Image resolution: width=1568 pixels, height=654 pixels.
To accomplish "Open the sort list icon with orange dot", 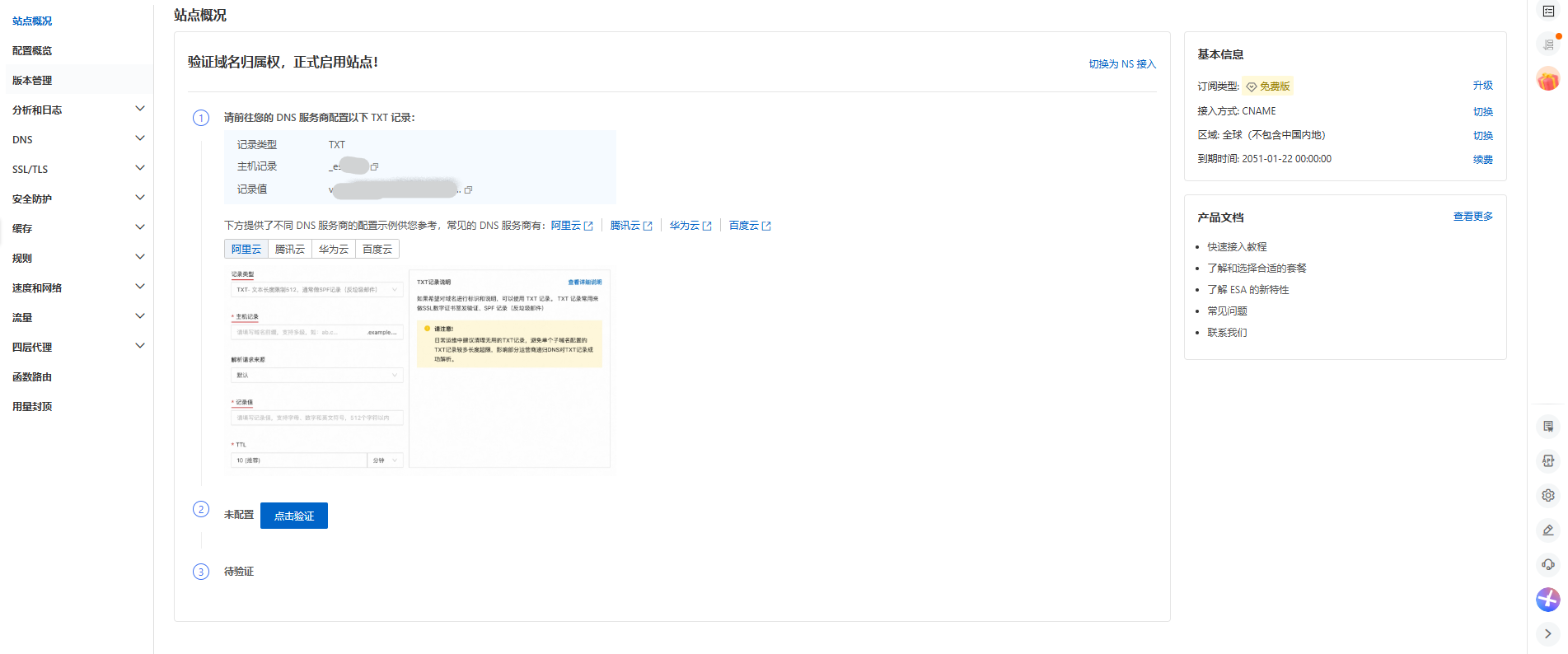I will (x=1548, y=44).
